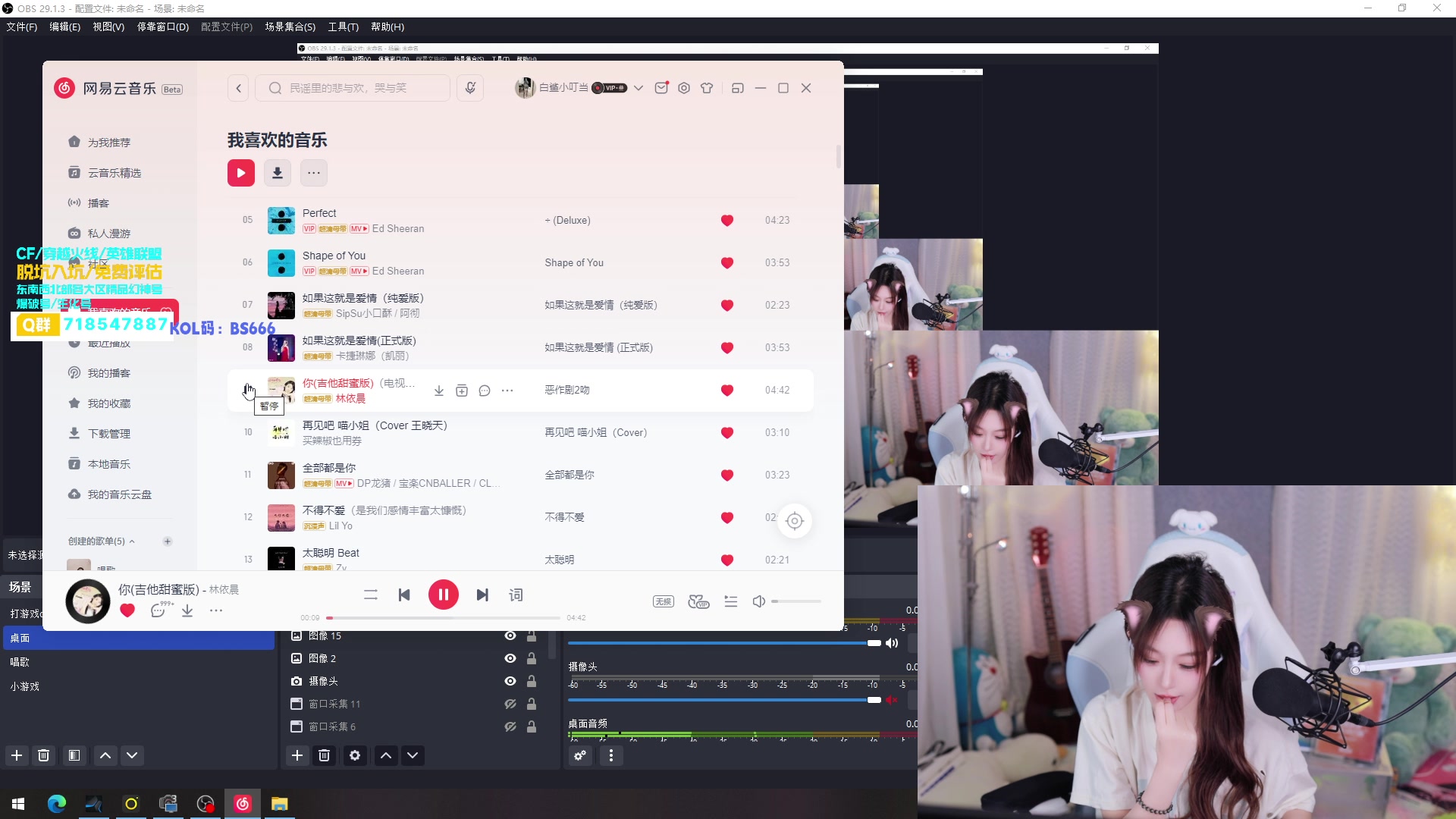This screenshot has width=1456, height=819.
Task: Locate the currently playing song target button
Action: (x=795, y=521)
